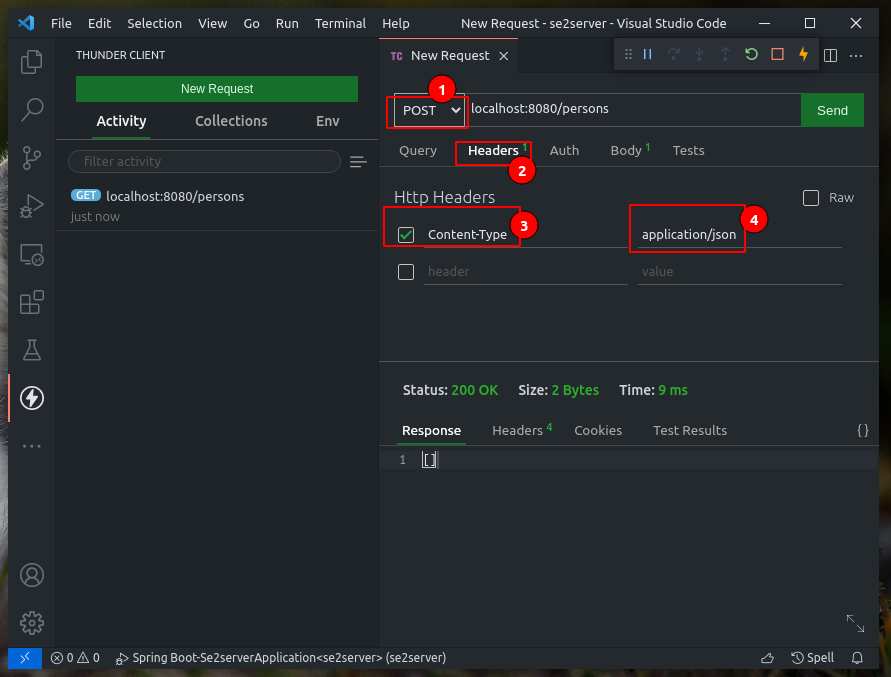Check the empty header row checkbox
This screenshot has height=677, width=891.
(406, 272)
